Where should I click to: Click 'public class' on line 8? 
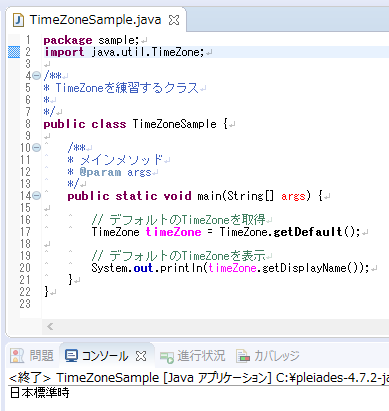click(85, 124)
